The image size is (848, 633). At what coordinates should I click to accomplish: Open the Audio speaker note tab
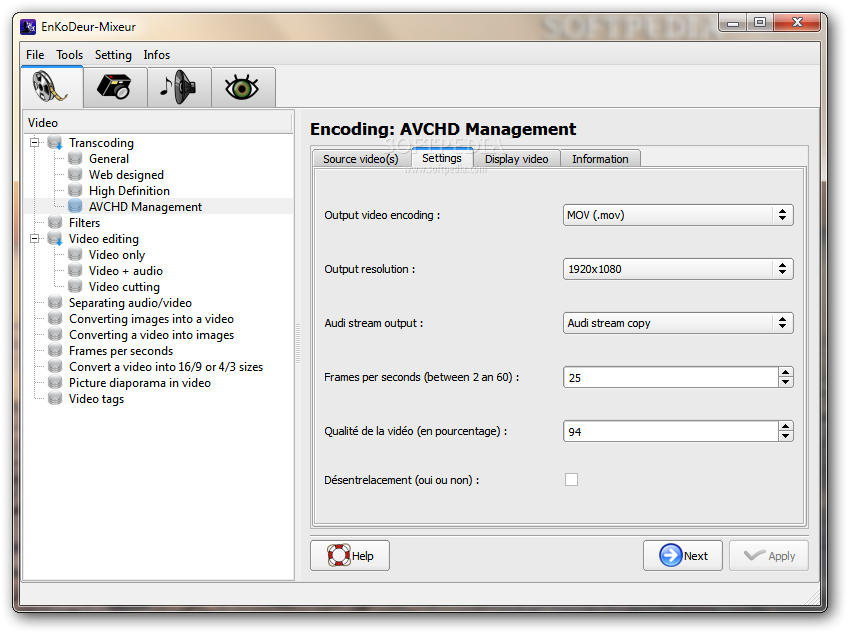pos(179,87)
